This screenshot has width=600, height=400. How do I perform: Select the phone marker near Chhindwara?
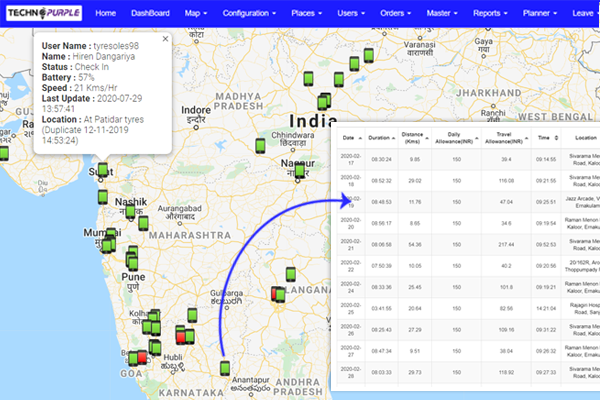point(260,146)
